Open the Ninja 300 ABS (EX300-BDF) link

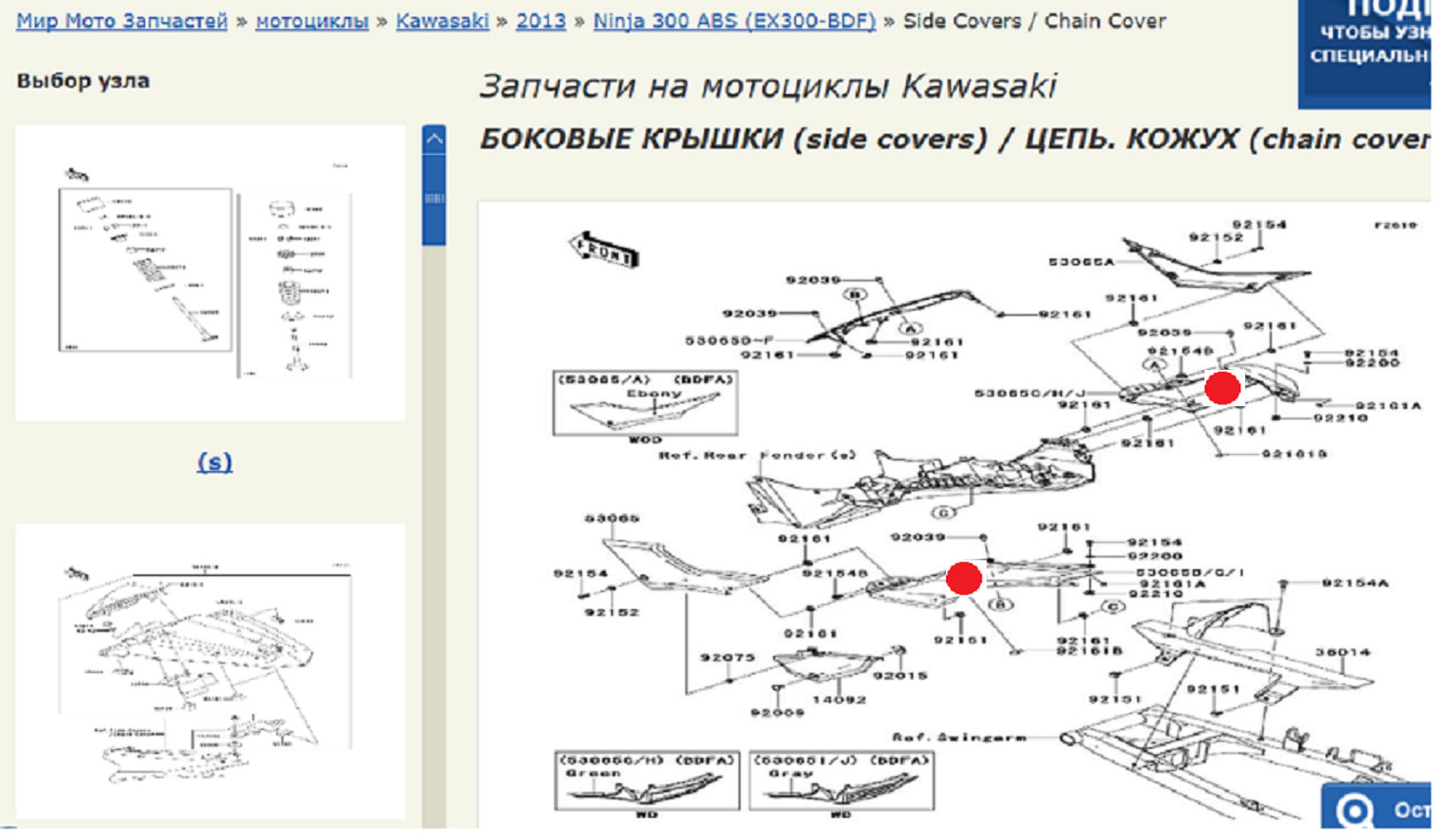[x=734, y=20]
